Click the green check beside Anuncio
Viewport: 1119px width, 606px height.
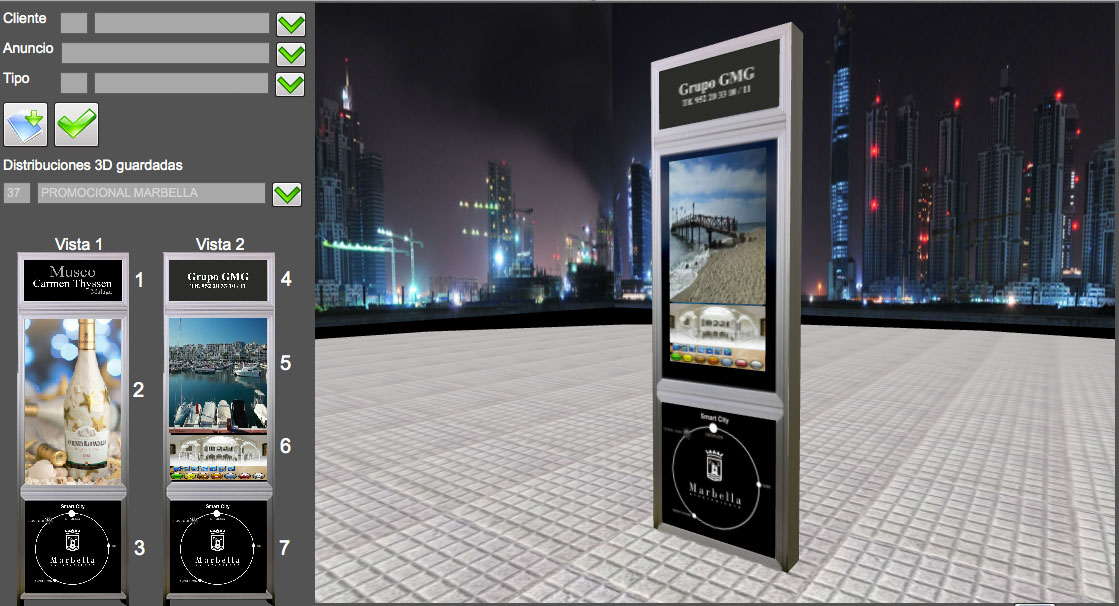click(291, 54)
